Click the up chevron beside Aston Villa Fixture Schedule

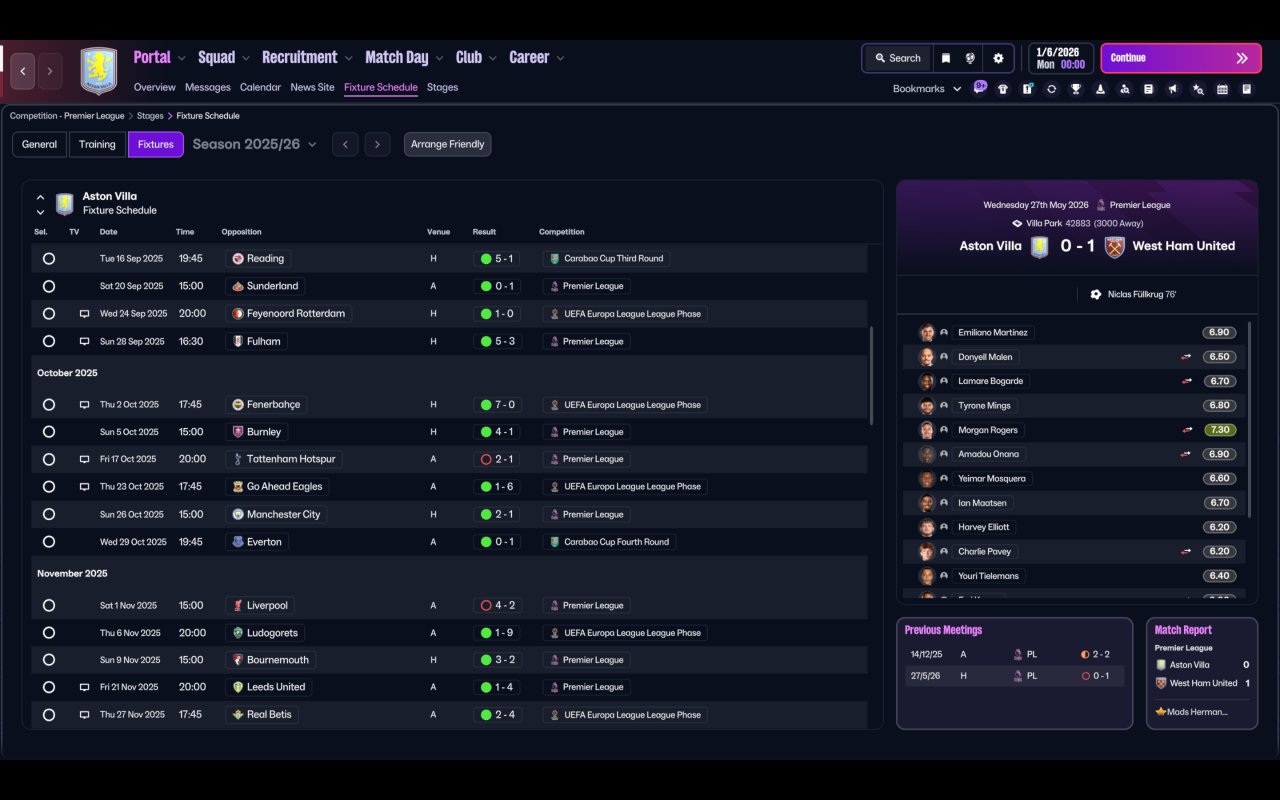[x=40, y=197]
